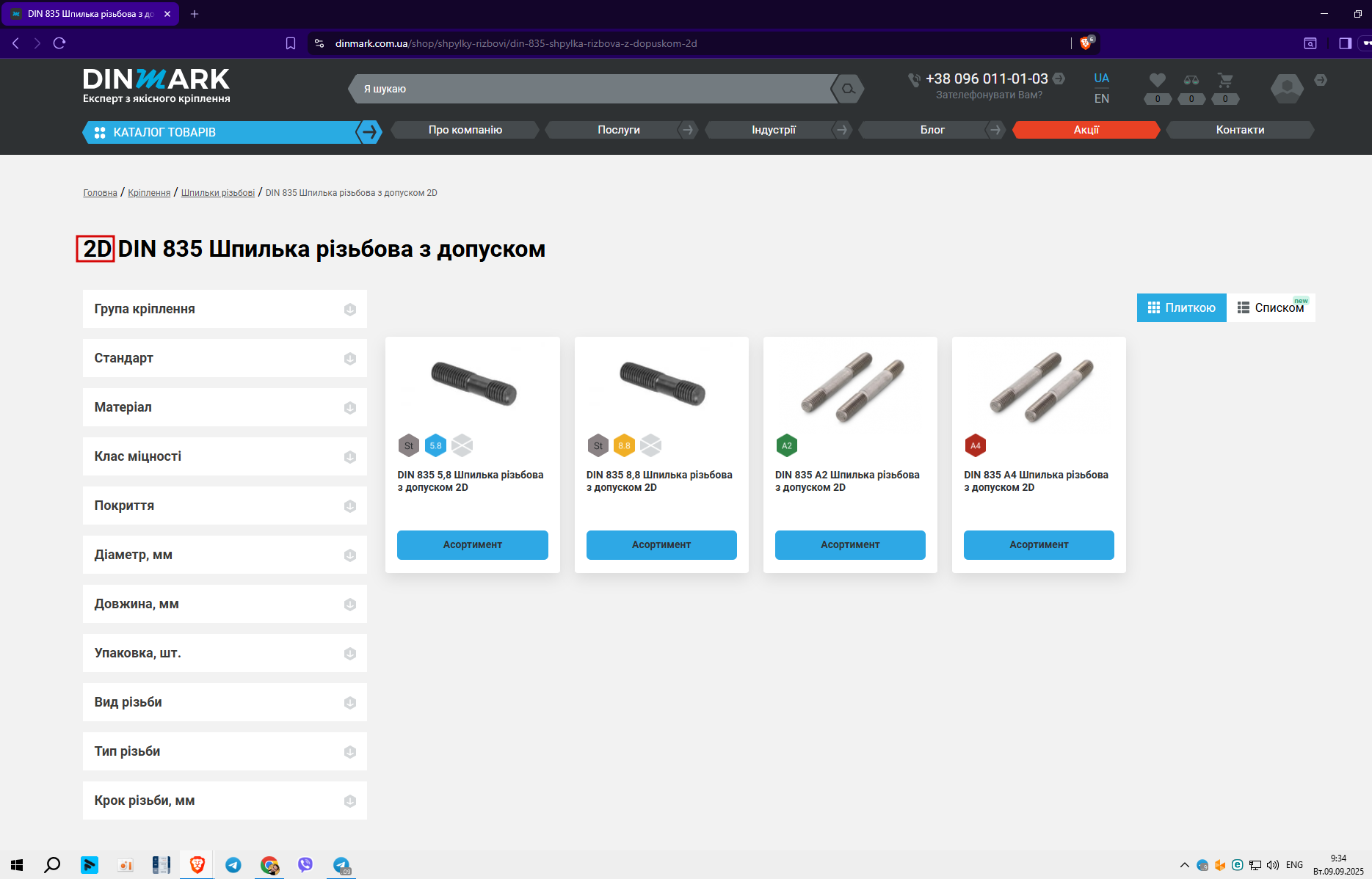
Task: Open the Контакти menu item
Action: point(1240,130)
